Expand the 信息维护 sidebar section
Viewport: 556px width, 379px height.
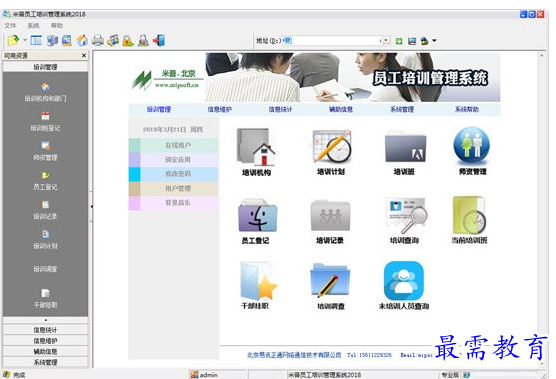pyautogui.click(x=45, y=341)
